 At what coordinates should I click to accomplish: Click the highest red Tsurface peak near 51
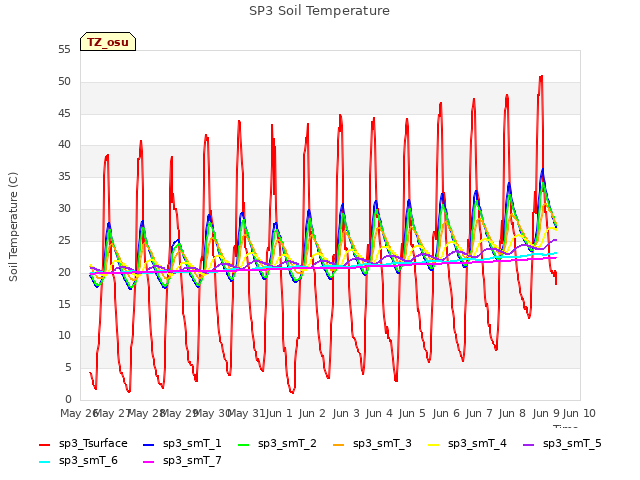pos(541,76)
